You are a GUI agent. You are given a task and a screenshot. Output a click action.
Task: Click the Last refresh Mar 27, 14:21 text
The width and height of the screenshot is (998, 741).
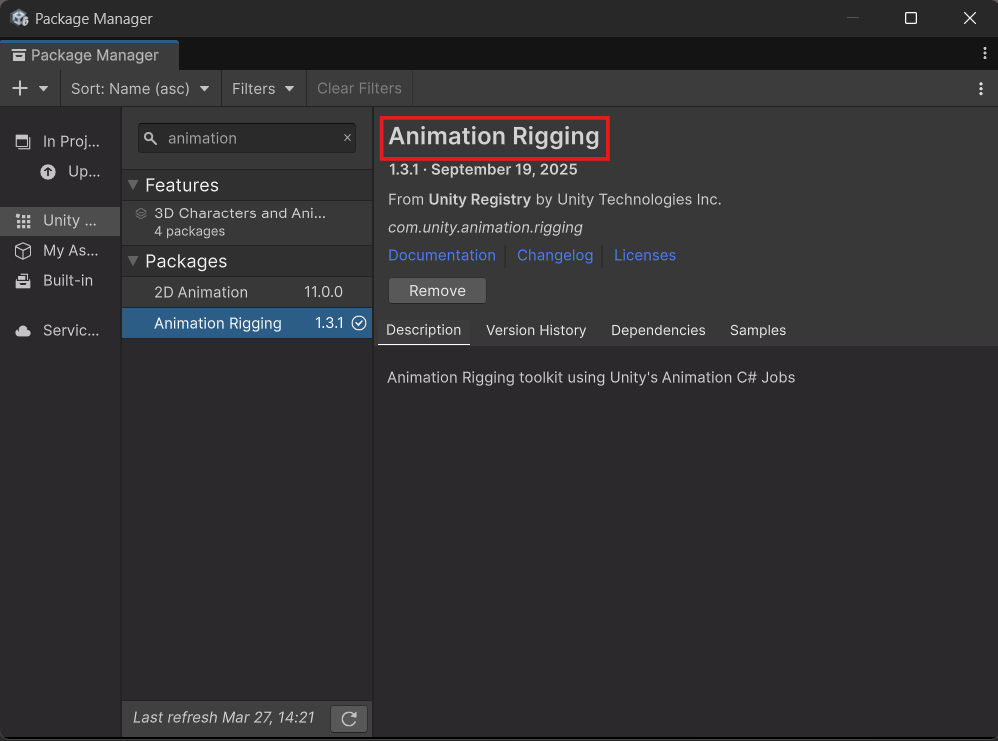[x=224, y=718]
